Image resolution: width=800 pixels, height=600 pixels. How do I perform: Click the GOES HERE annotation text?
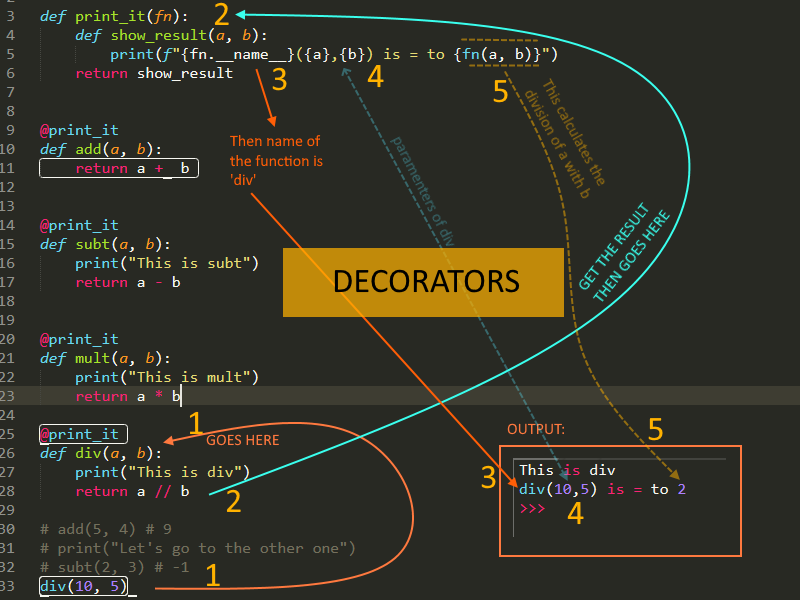(x=242, y=440)
